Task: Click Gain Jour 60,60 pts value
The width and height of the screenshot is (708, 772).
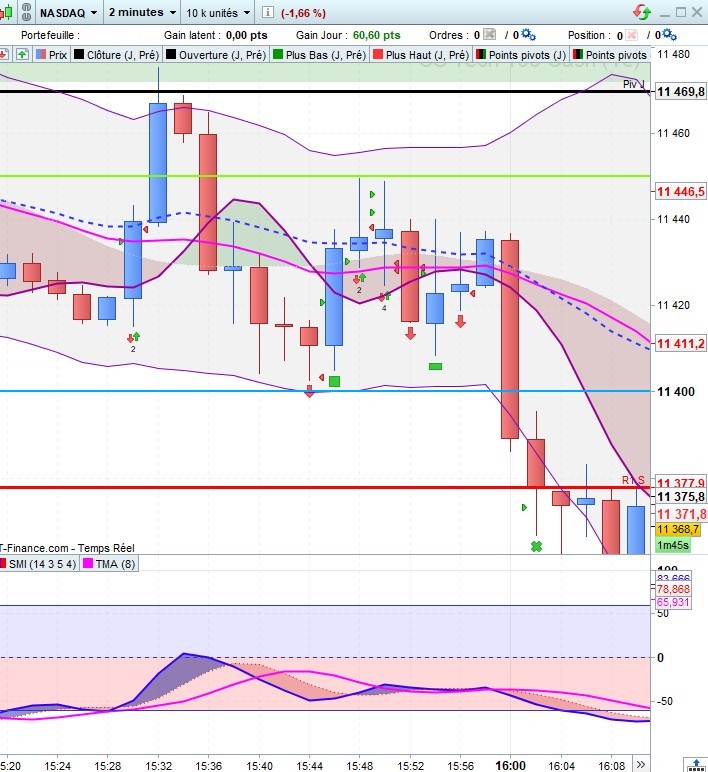Action: [377, 35]
